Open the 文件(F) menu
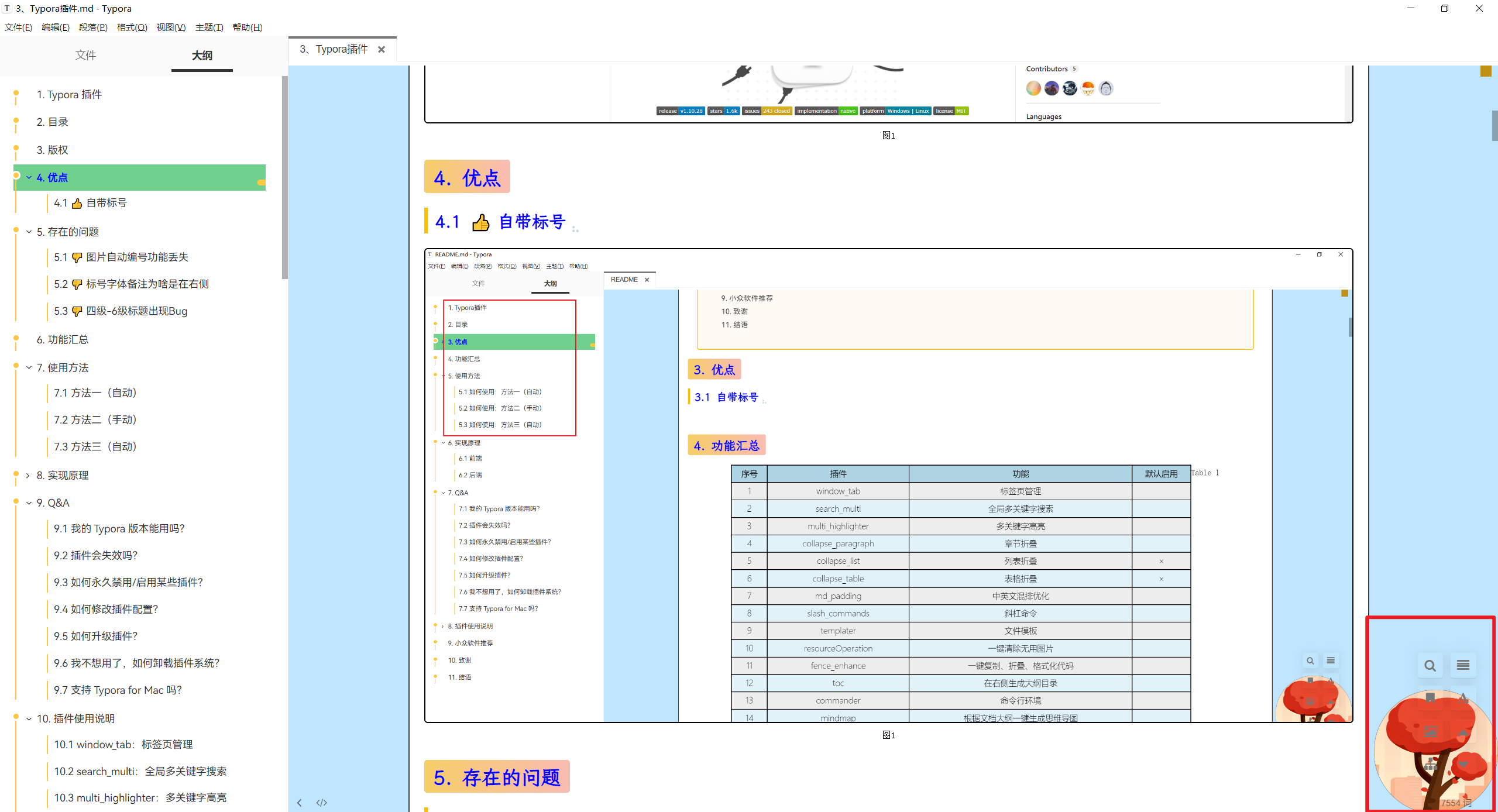The image size is (1498, 812). 18,27
